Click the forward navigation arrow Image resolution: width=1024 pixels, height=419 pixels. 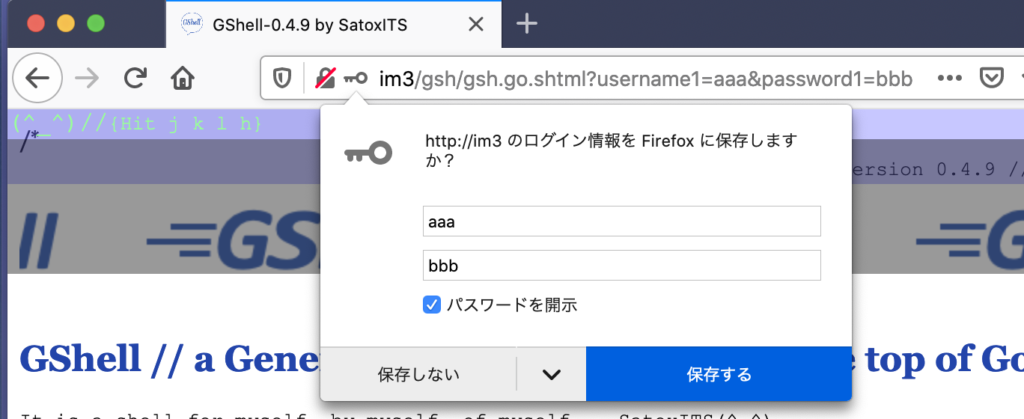[x=87, y=79]
